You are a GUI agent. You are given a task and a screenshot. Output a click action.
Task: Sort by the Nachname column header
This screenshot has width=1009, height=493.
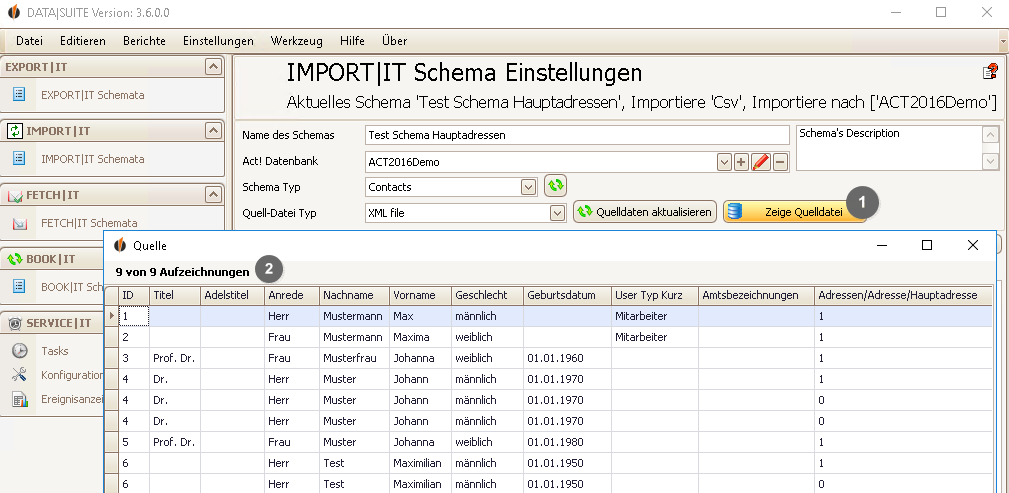[355, 295]
